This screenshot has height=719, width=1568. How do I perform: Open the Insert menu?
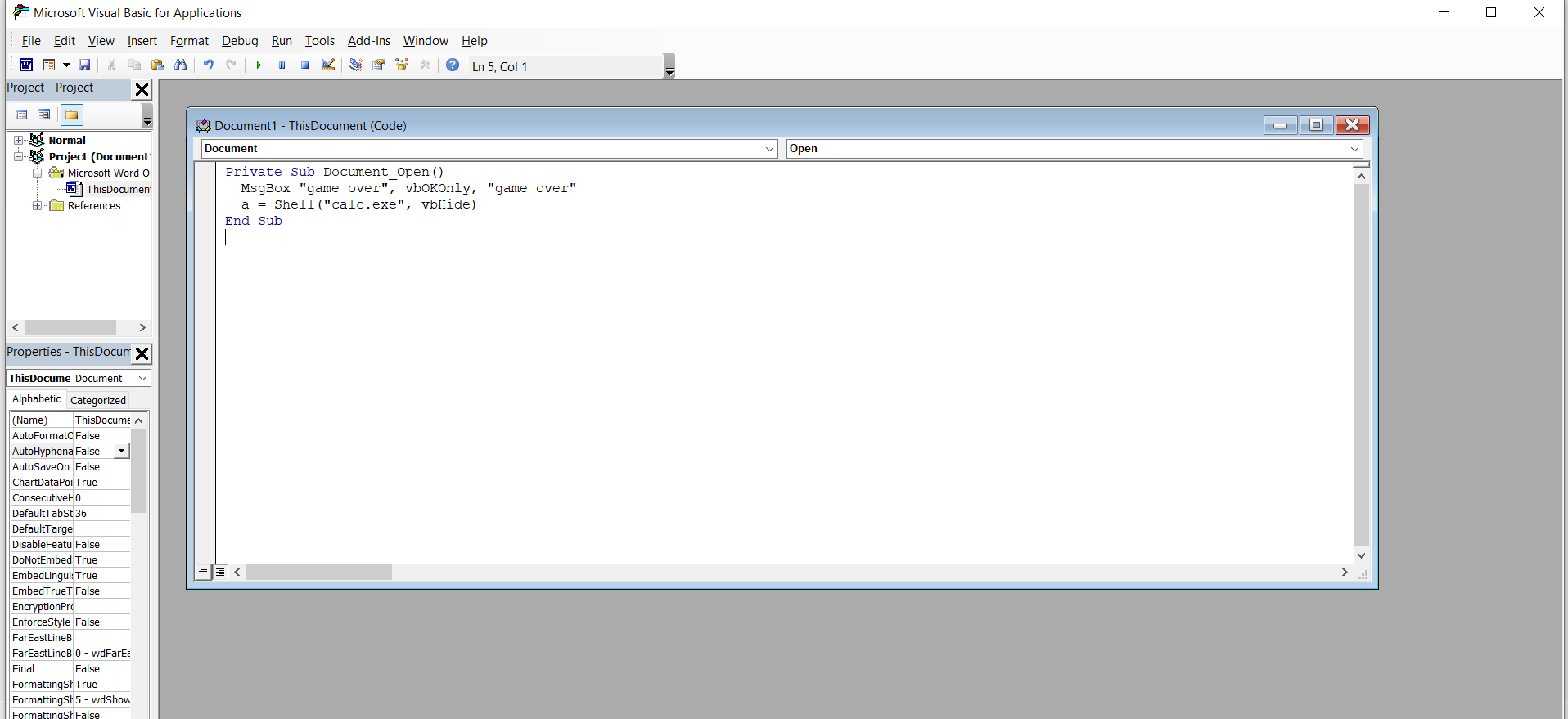pos(142,41)
